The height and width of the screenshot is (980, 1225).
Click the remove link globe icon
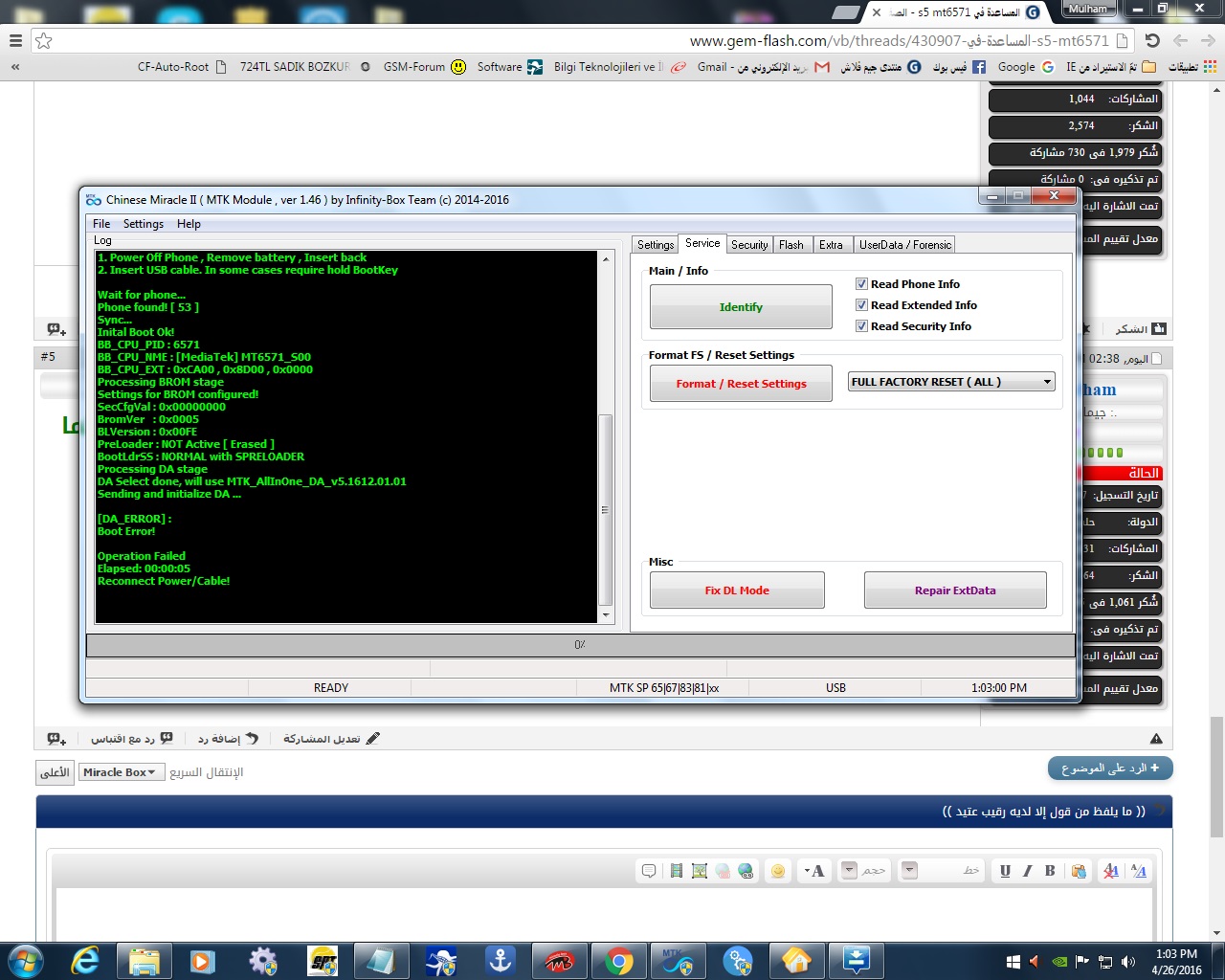pyautogui.click(x=723, y=871)
